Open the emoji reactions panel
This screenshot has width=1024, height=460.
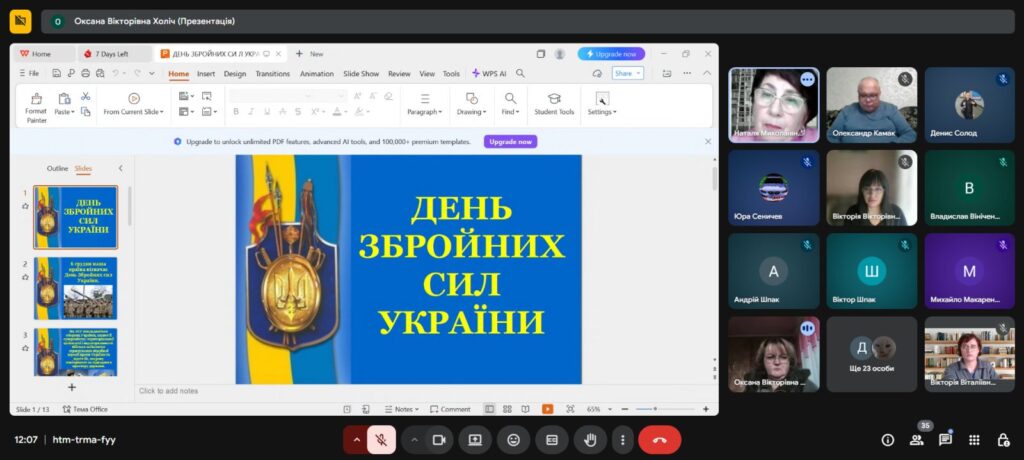tap(513, 439)
